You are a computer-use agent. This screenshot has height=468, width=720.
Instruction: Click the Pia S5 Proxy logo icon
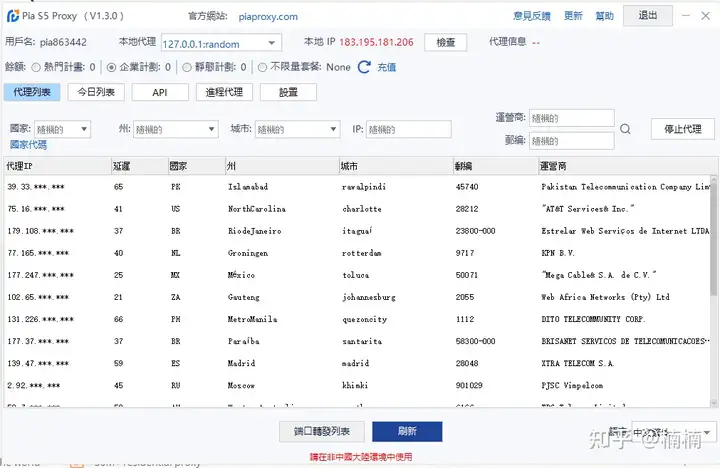point(12,16)
